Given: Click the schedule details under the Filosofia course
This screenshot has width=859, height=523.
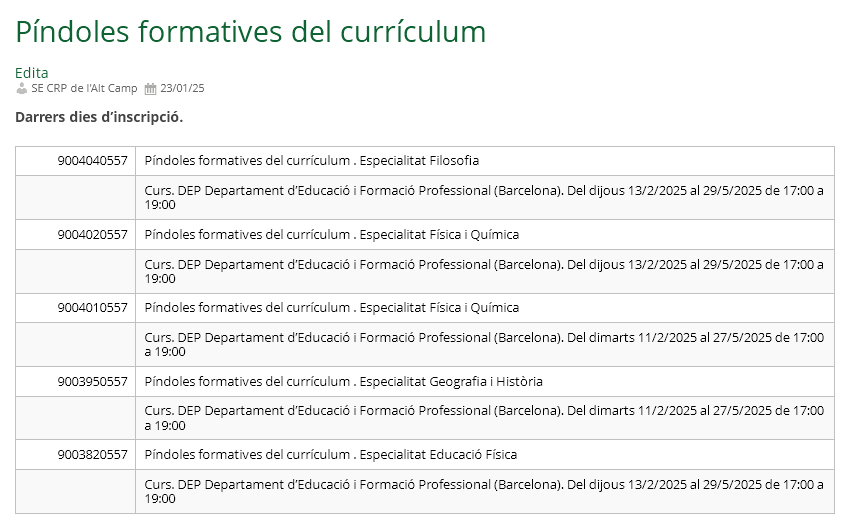Looking at the screenshot, I should (x=484, y=197).
